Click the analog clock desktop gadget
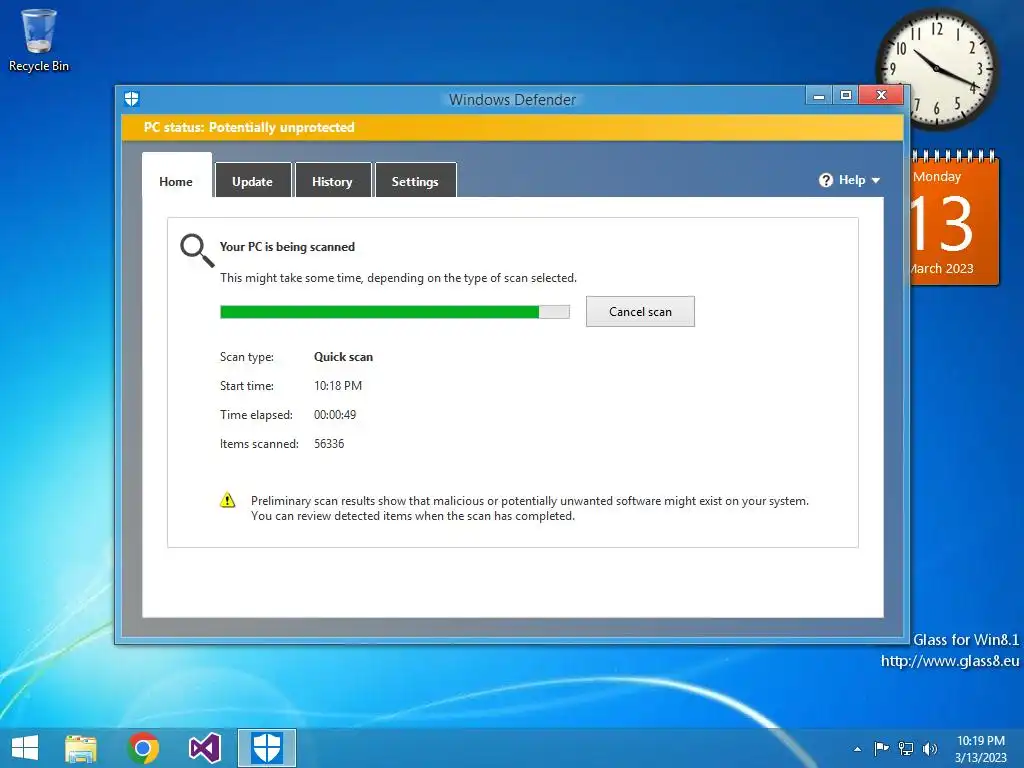Screen dimensions: 1024x768 (936, 68)
